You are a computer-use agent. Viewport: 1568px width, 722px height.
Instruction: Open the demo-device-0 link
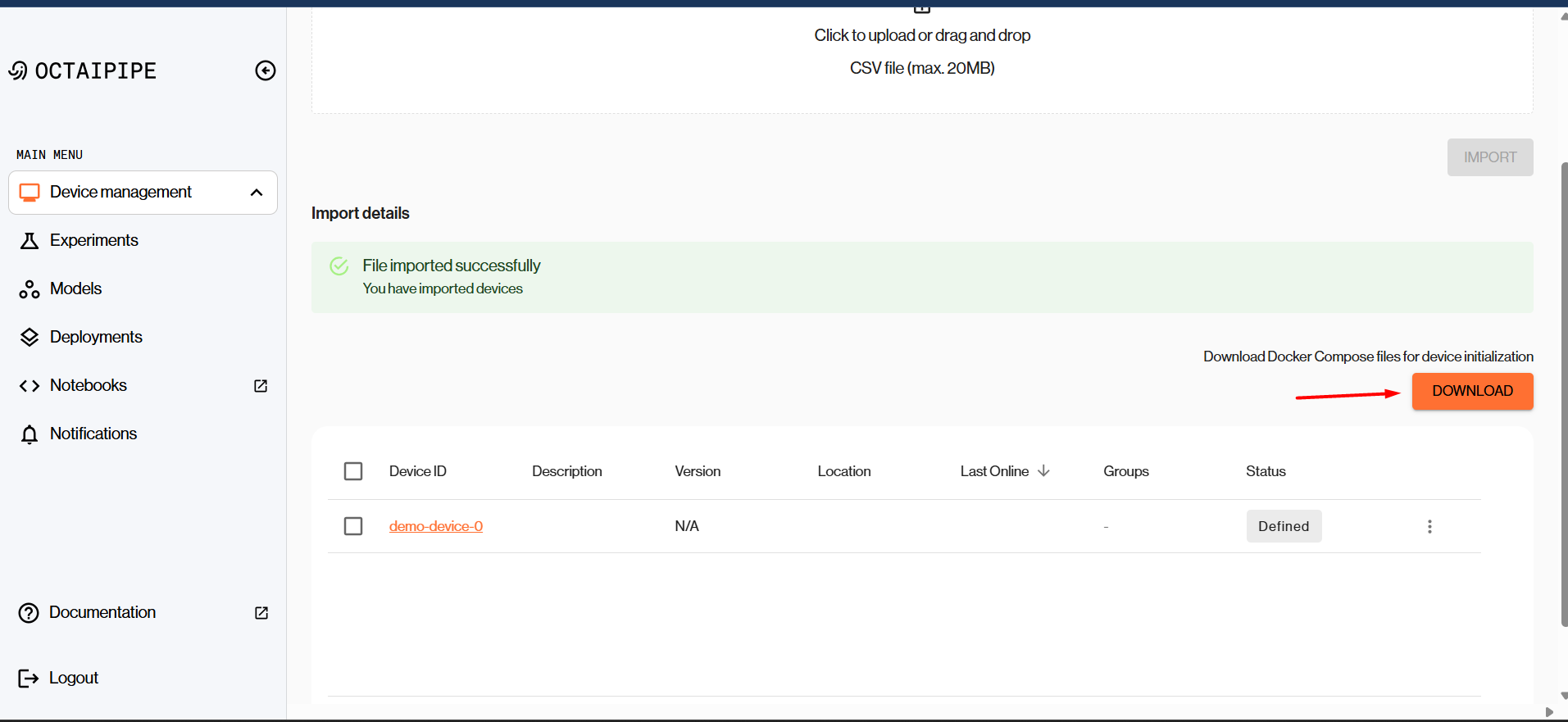436,526
